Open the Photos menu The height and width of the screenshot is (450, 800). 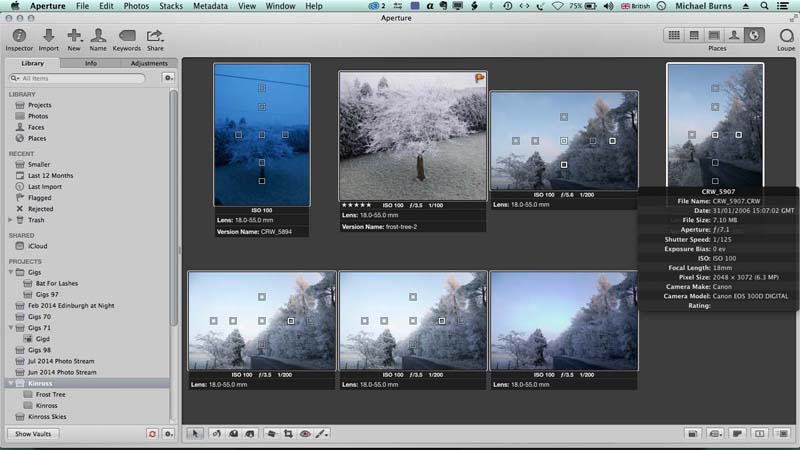pos(136,6)
